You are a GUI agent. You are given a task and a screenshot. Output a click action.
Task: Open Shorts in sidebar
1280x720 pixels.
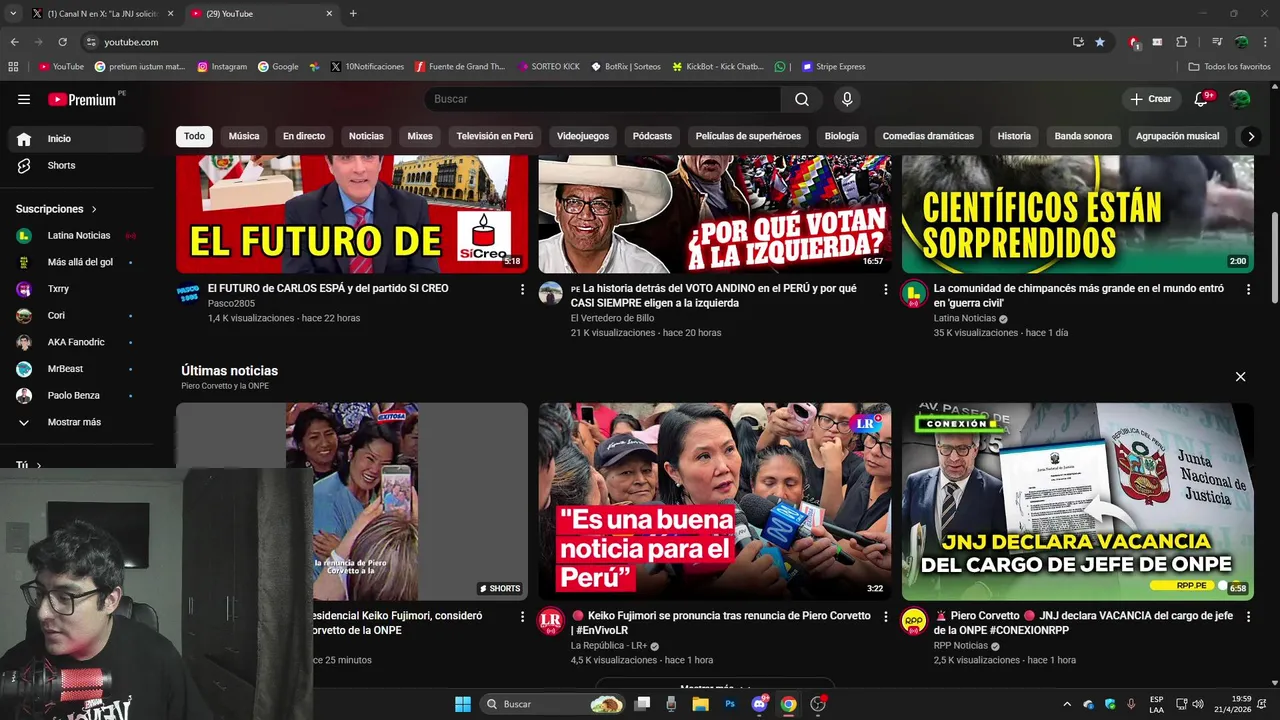[76, 165]
